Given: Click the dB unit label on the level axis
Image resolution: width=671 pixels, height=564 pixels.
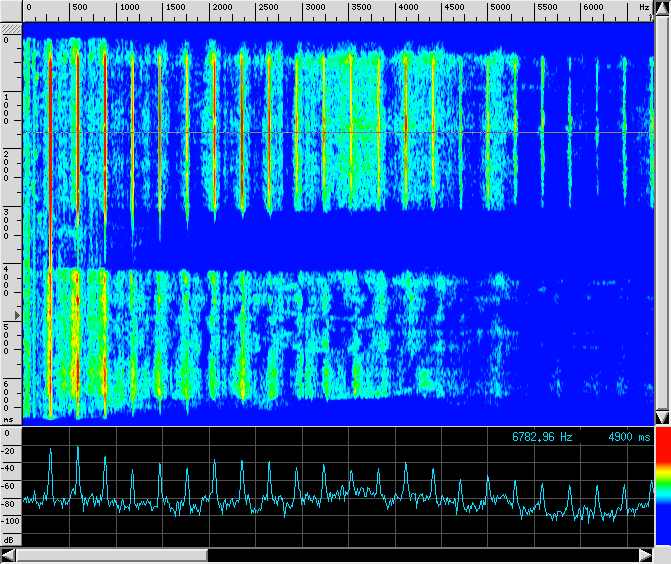Looking at the screenshot, I should [x=9, y=540].
